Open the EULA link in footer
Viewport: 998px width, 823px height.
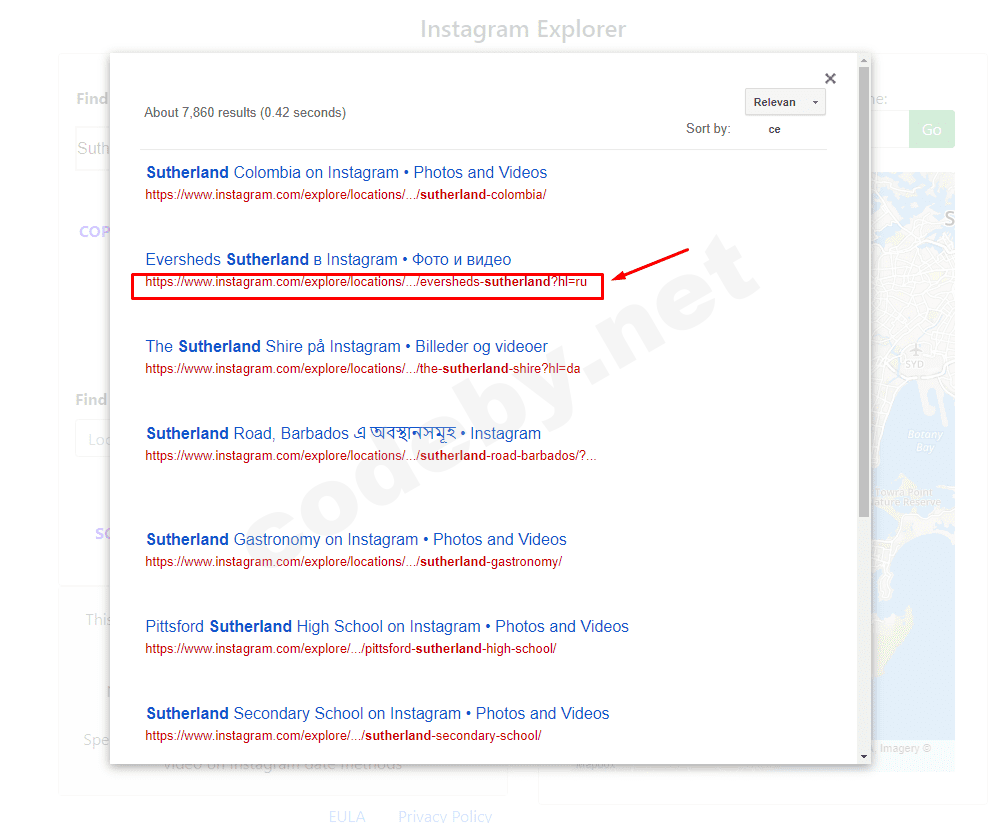[x=347, y=816]
